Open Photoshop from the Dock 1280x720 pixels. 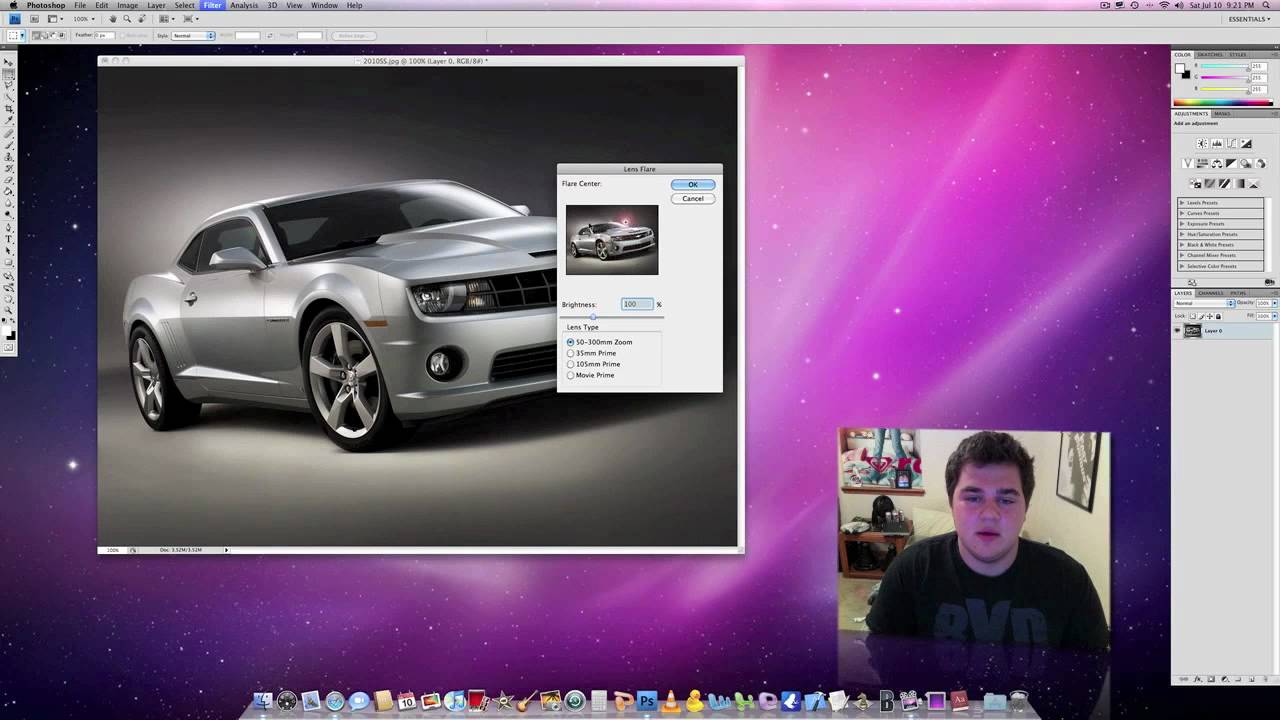[x=647, y=701]
